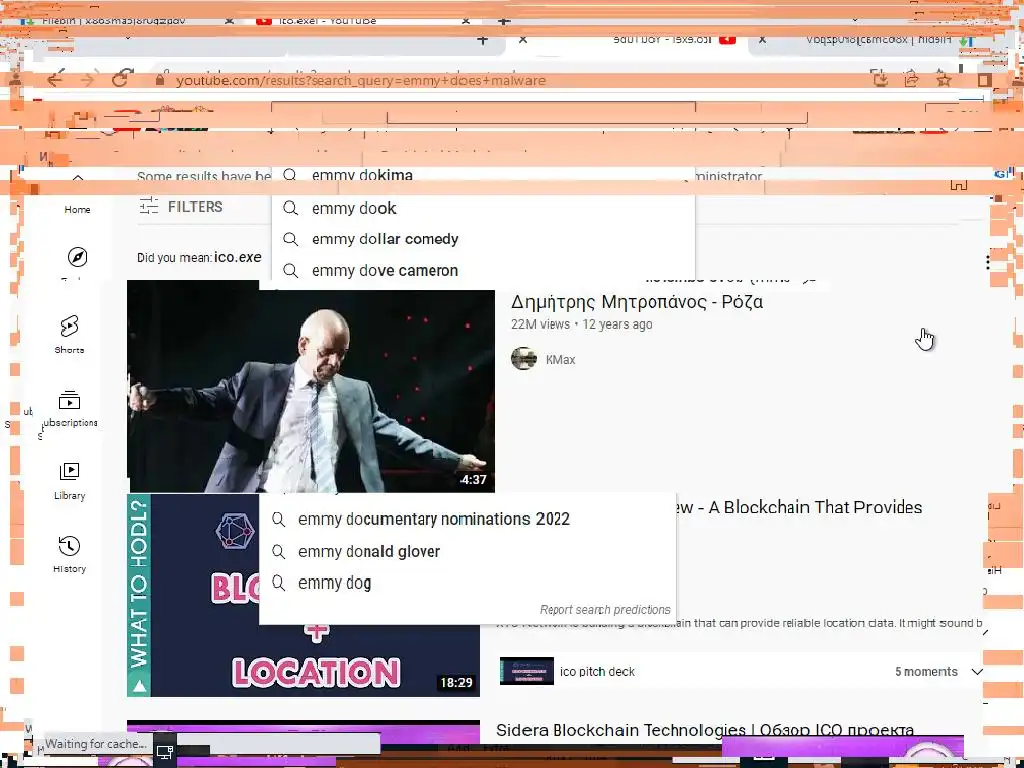The image size is (1024, 768).
Task: Pick suggestion emmy donald glover
Action: click(x=468, y=551)
